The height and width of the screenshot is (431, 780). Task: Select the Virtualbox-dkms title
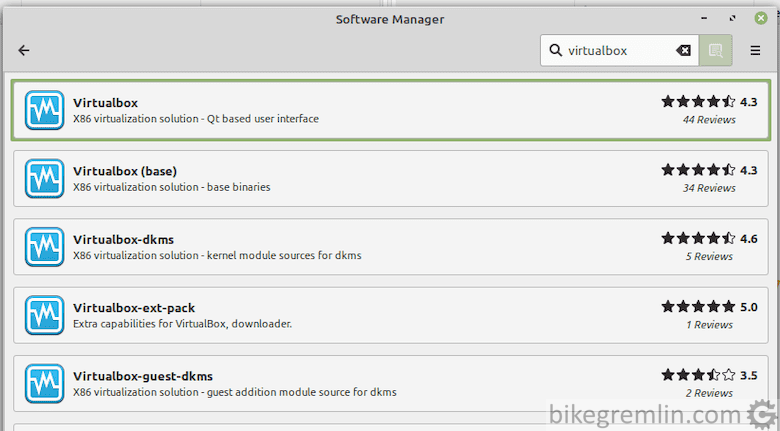[x=123, y=239]
